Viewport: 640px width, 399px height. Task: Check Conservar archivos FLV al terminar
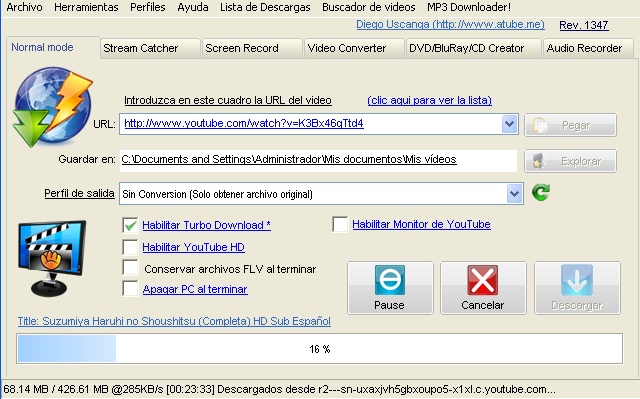130,268
